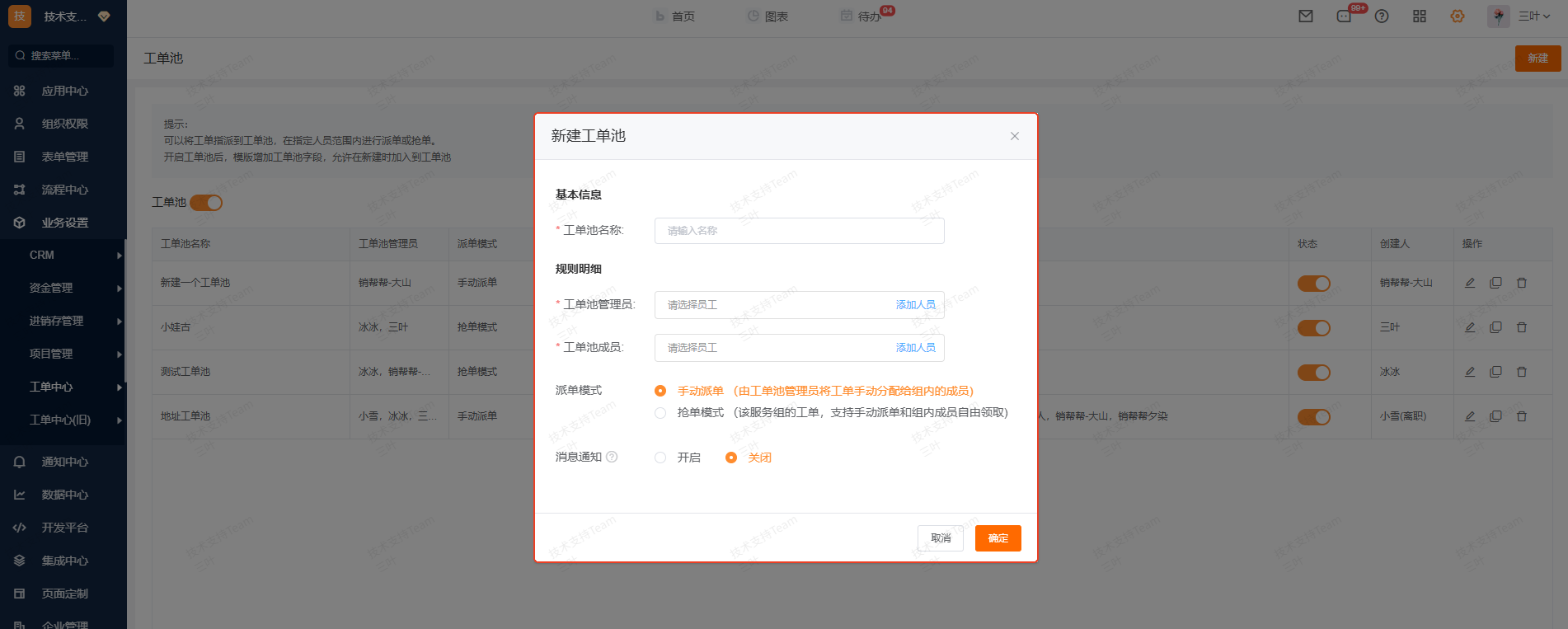Switch to the 图表 tab
Viewport: 1568px width, 629px height.
[768, 16]
